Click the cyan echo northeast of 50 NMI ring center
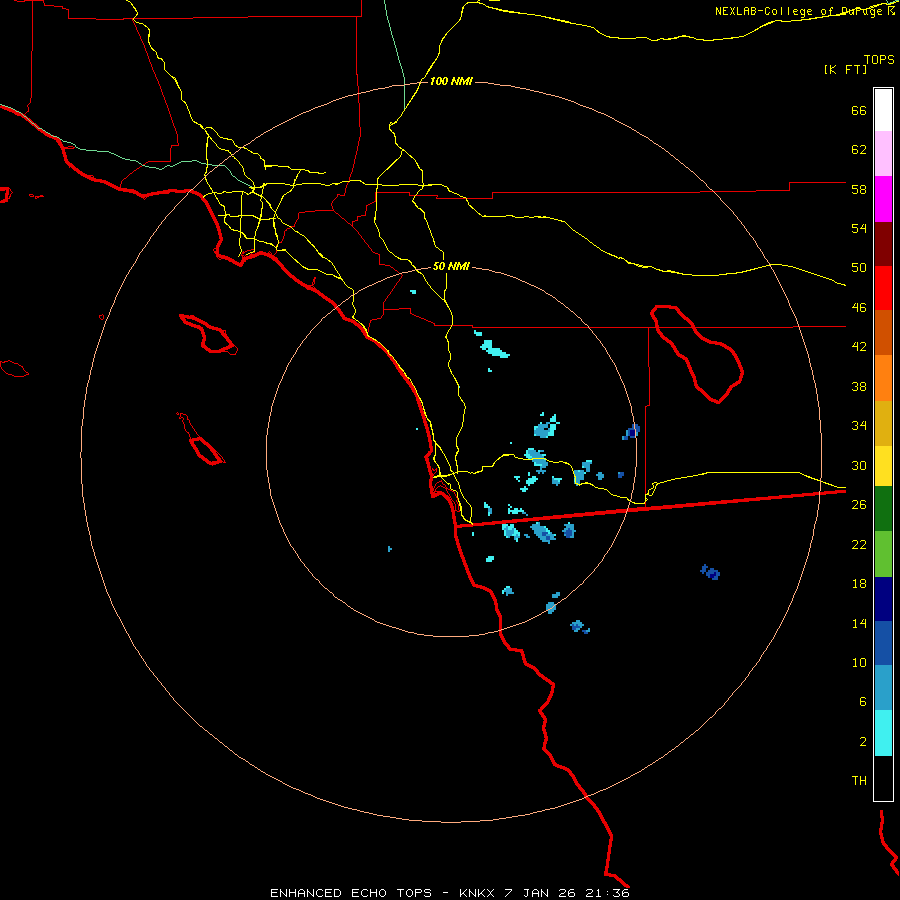Screen dimensions: 900x900 tap(494, 348)
